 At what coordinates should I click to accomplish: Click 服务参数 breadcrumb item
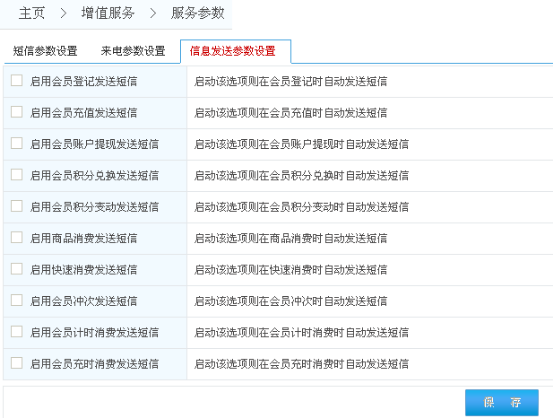(198, 13)
